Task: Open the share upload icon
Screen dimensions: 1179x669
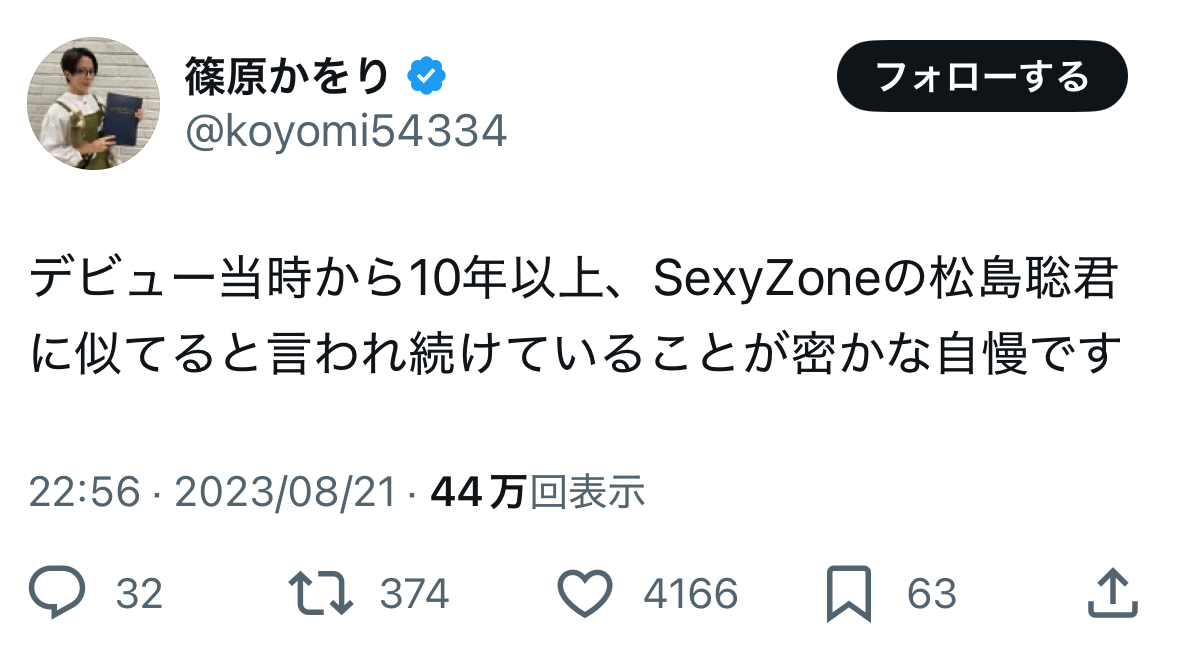Action: tap(1113, 593)
